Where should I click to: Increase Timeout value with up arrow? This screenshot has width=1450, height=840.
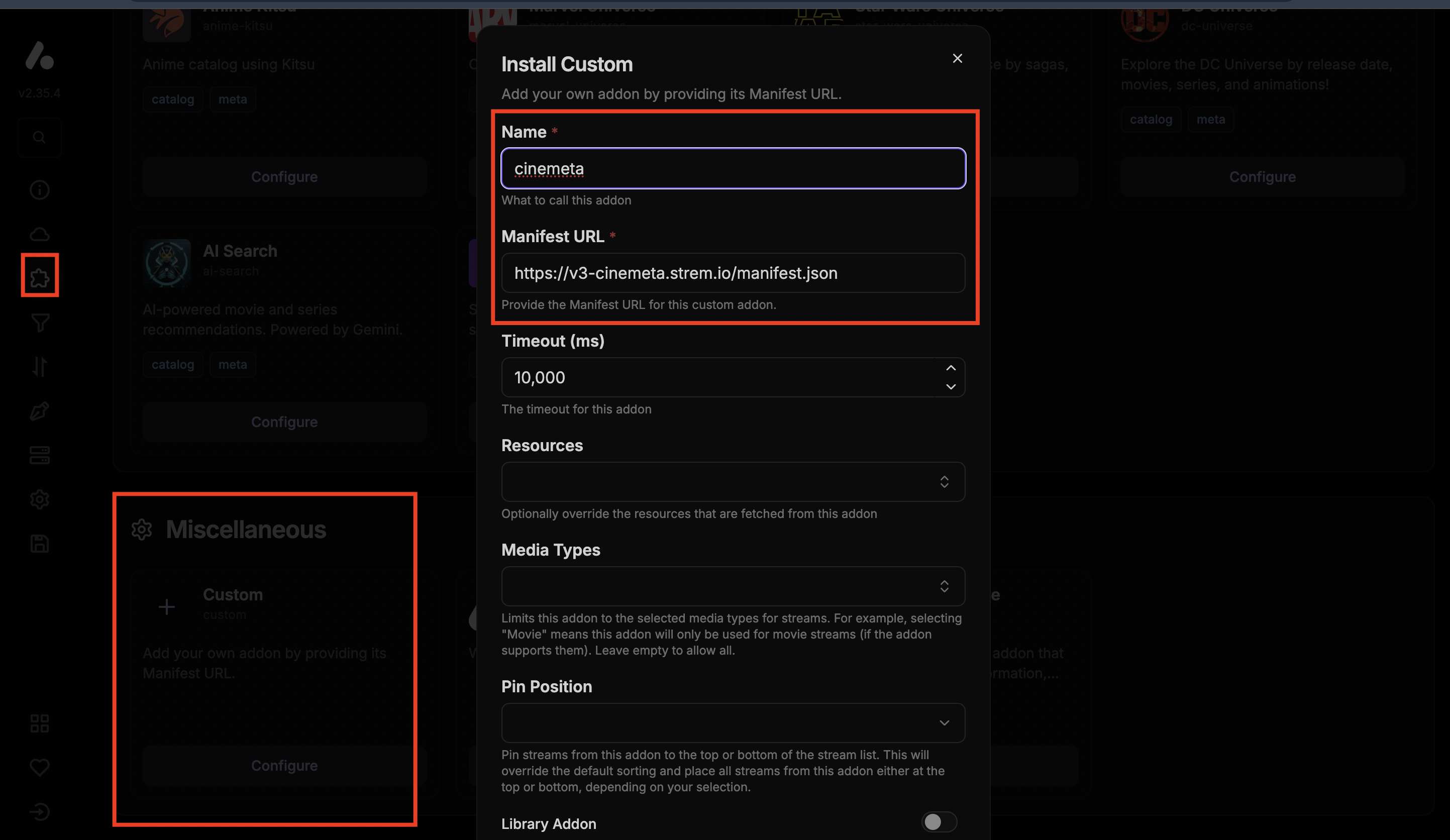coord(951,368)
